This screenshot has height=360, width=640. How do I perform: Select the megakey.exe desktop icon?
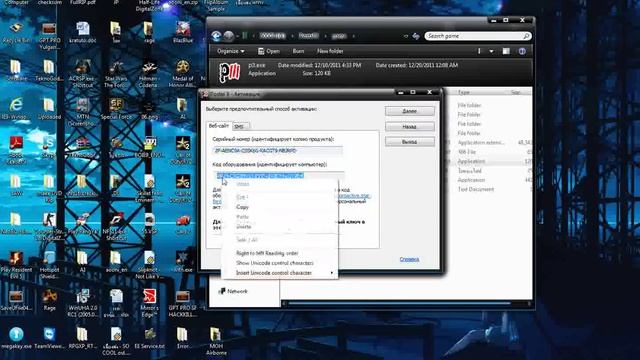pos(16,338)
